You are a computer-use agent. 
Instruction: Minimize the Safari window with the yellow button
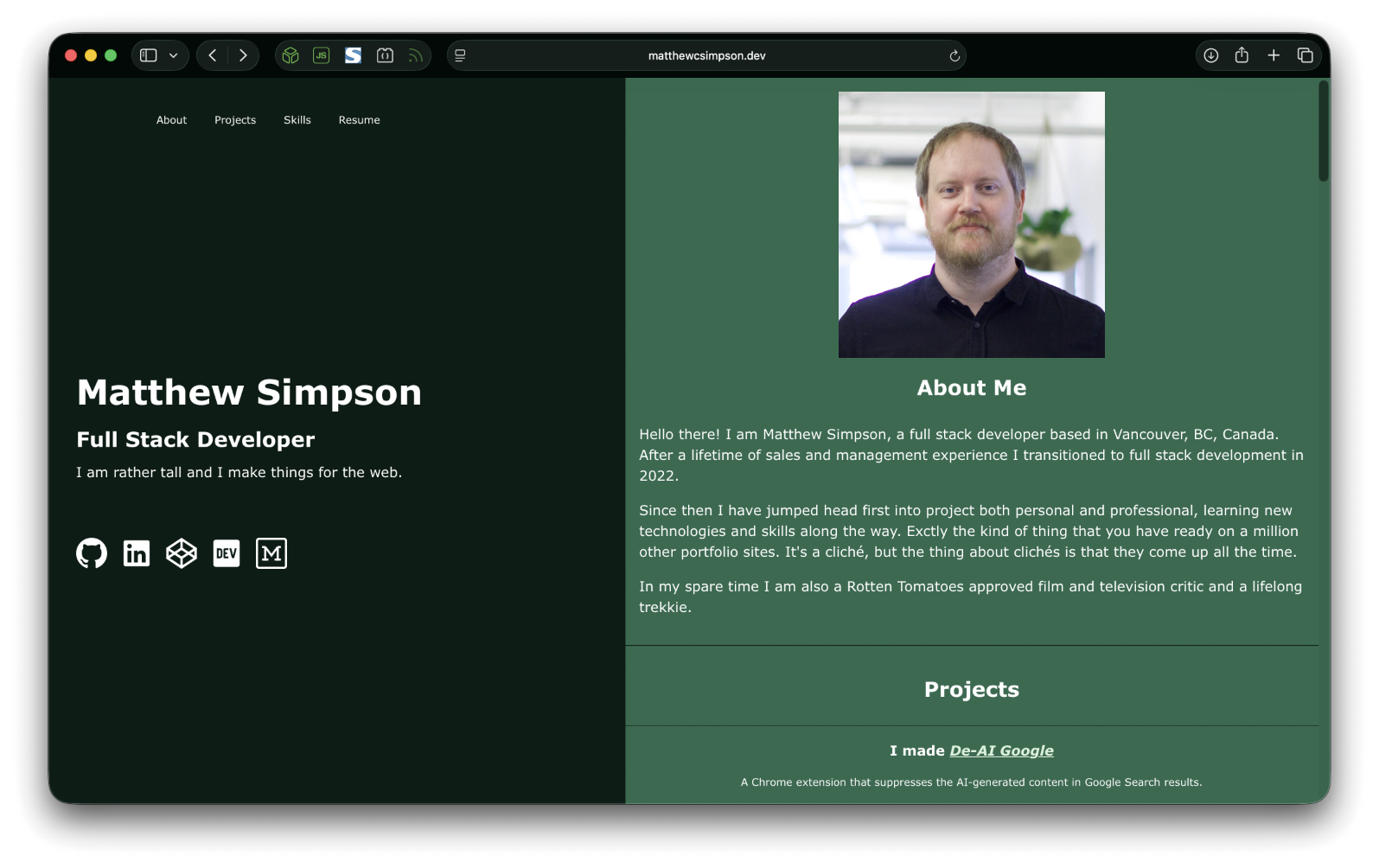coord(91,55)
